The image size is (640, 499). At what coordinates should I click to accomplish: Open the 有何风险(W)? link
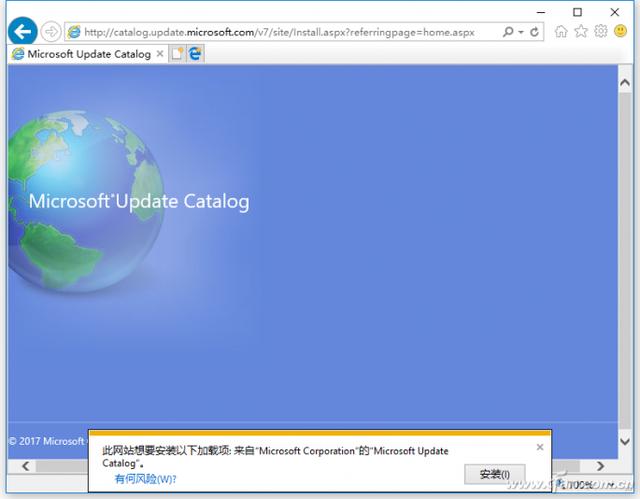pos(145,479)
